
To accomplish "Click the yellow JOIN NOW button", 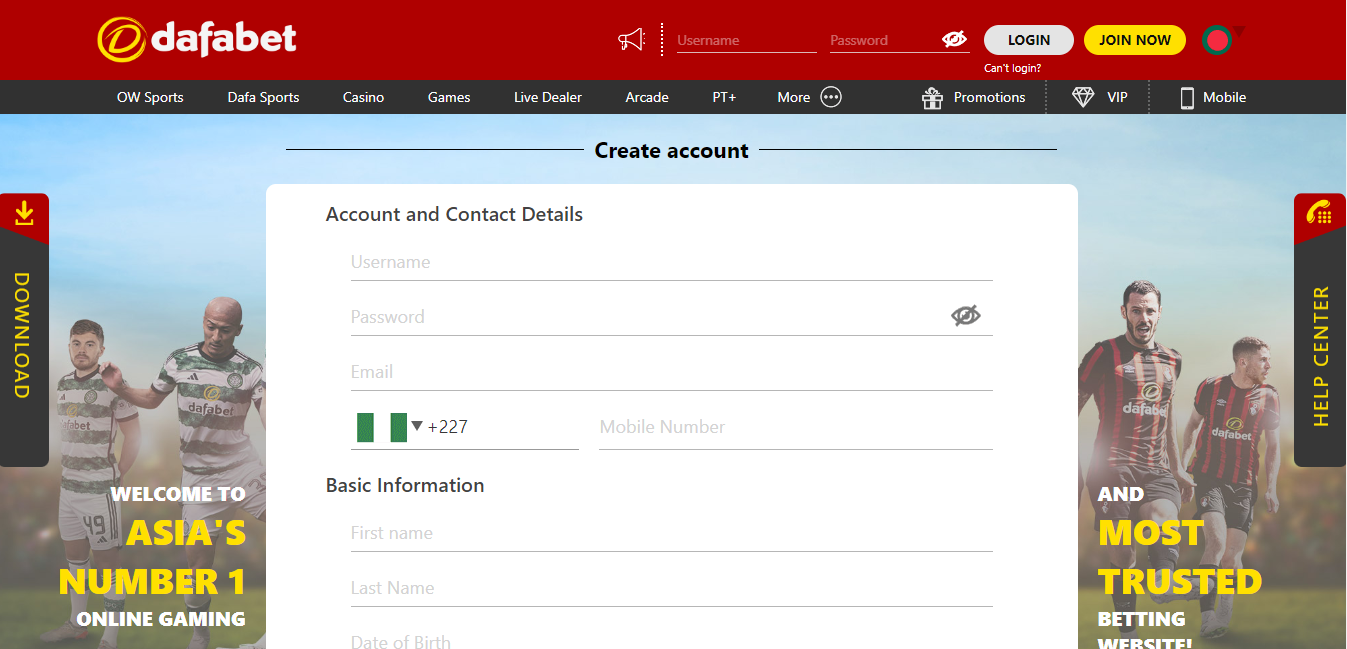I will pyautogui.click(x=1134, y=40).
